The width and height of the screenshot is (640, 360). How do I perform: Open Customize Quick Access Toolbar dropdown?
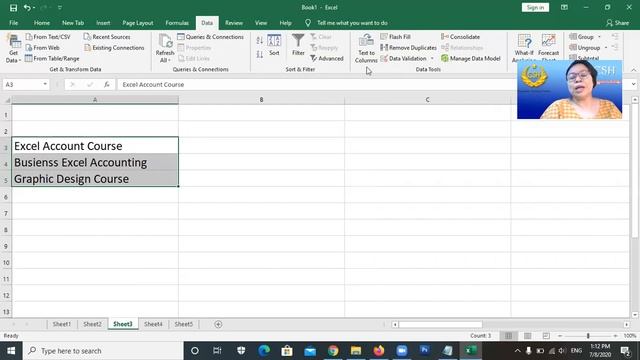60,8
